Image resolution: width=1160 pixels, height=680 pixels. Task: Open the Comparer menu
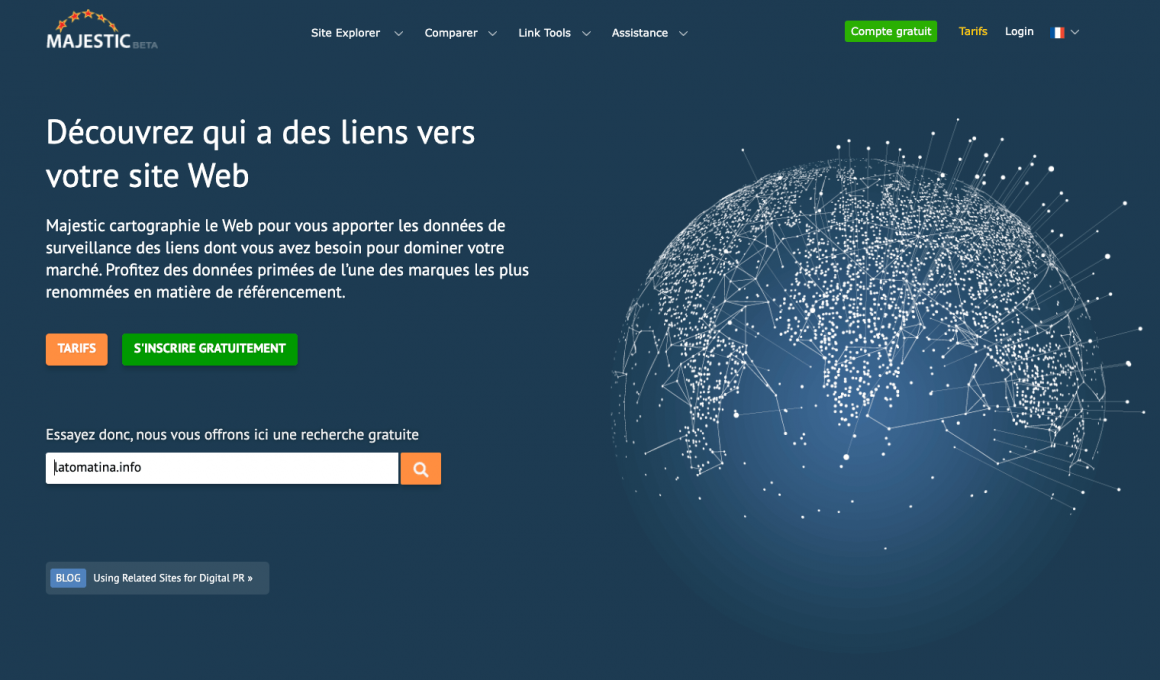point(451,33)
